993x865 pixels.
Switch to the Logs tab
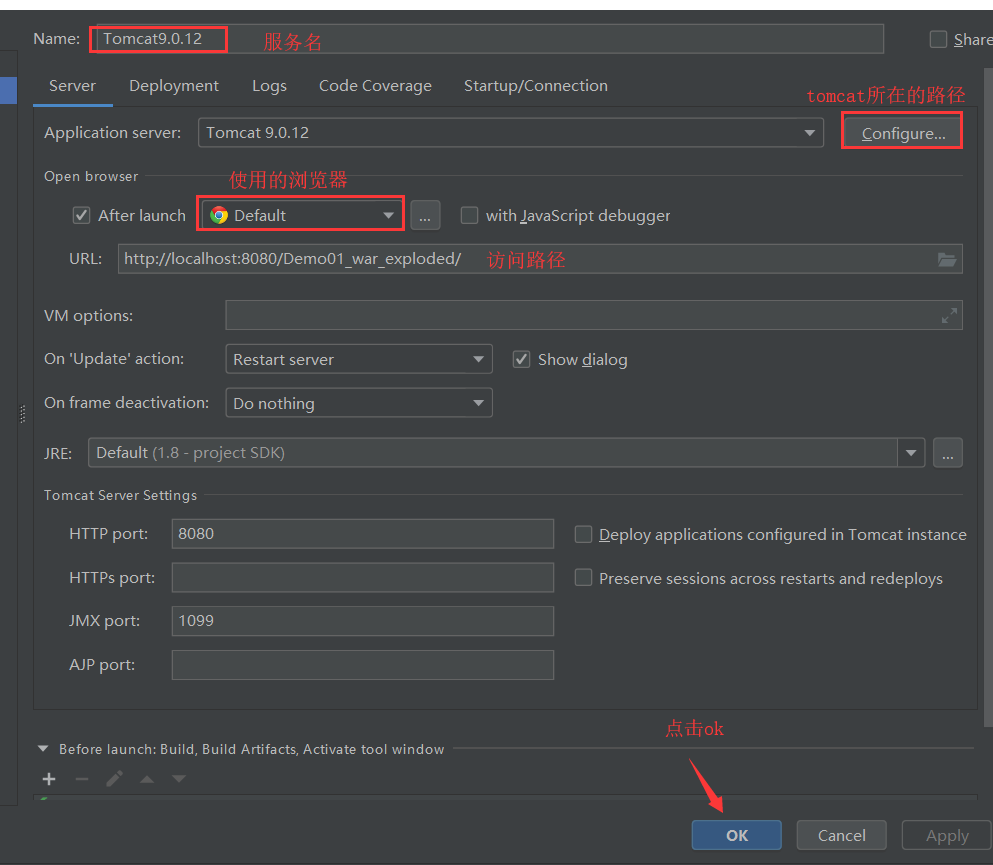coord(269,85)
